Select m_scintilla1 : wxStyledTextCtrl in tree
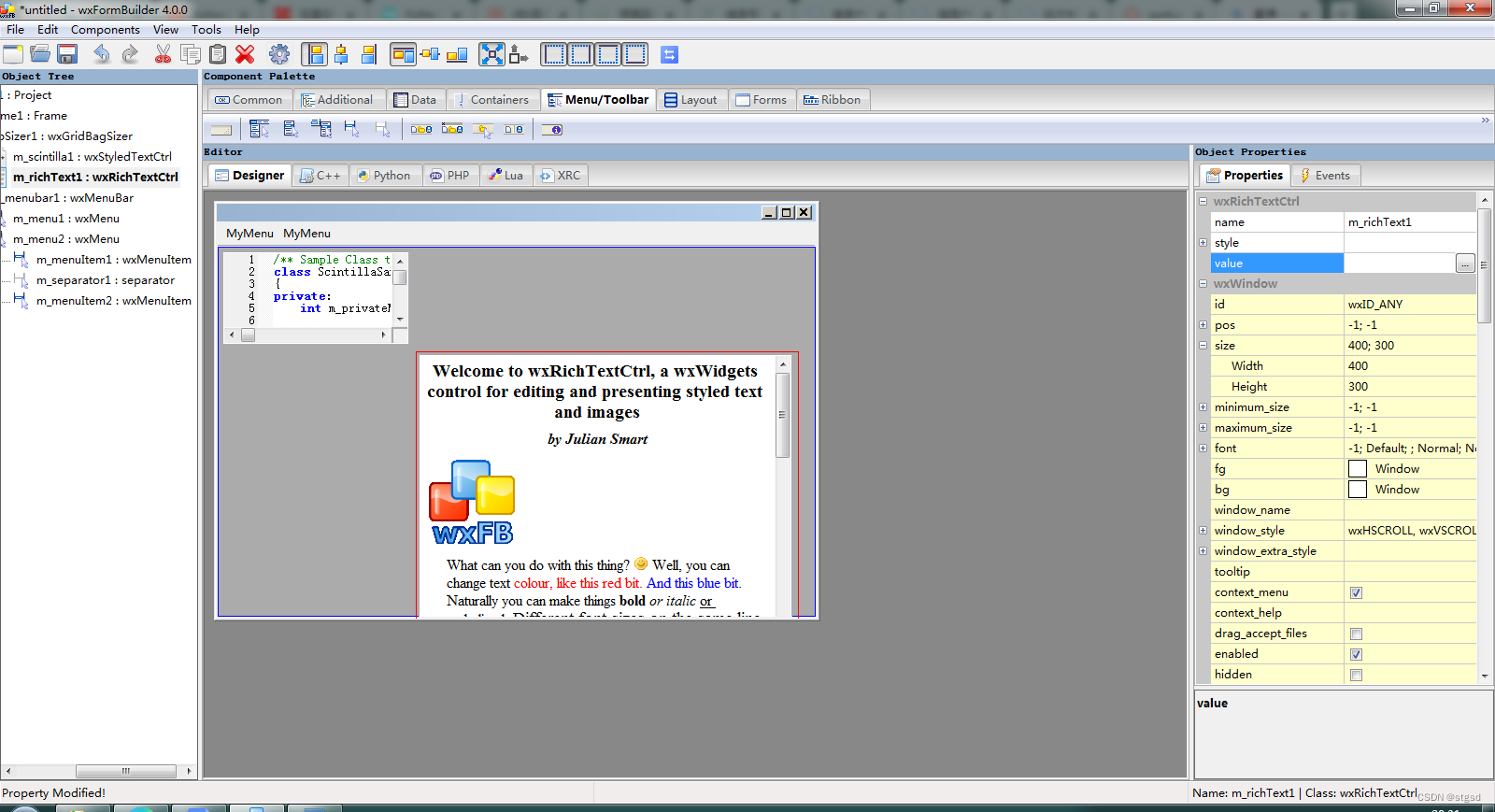Screen dimensions: 1495x812 click(x=93, y=157)
